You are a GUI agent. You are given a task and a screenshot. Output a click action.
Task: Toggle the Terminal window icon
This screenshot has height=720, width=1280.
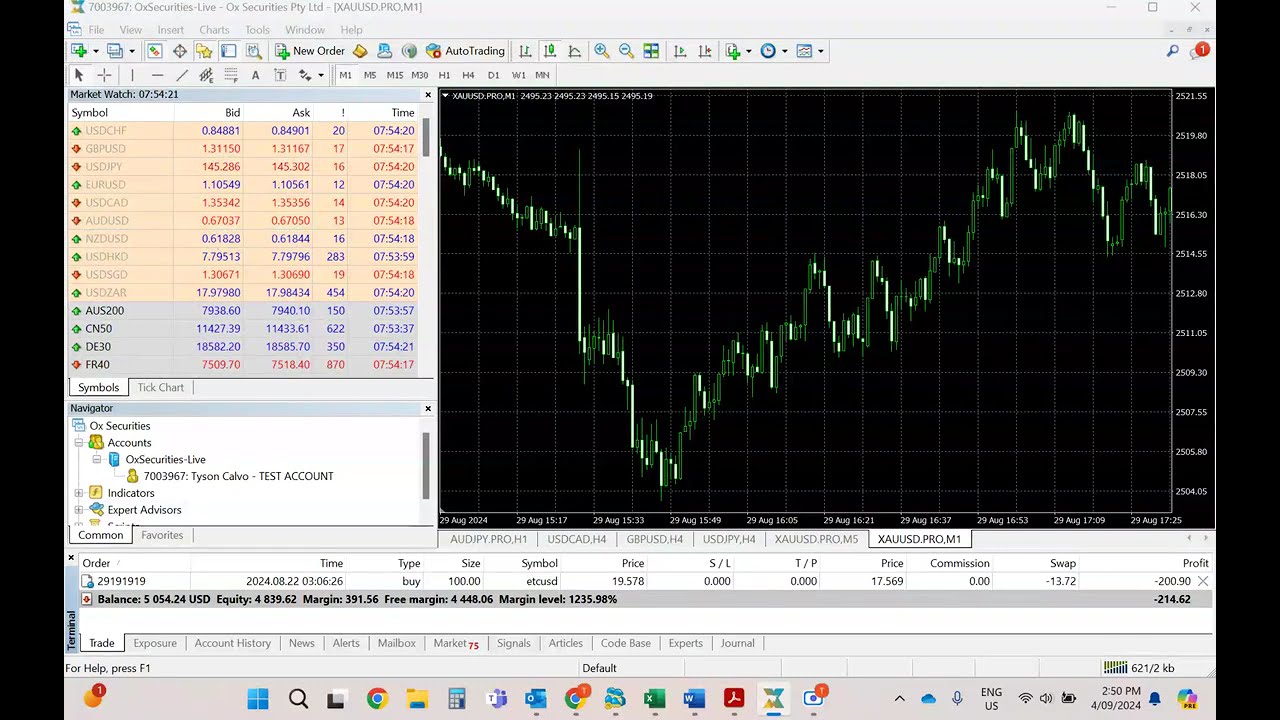tap(228, 51)
